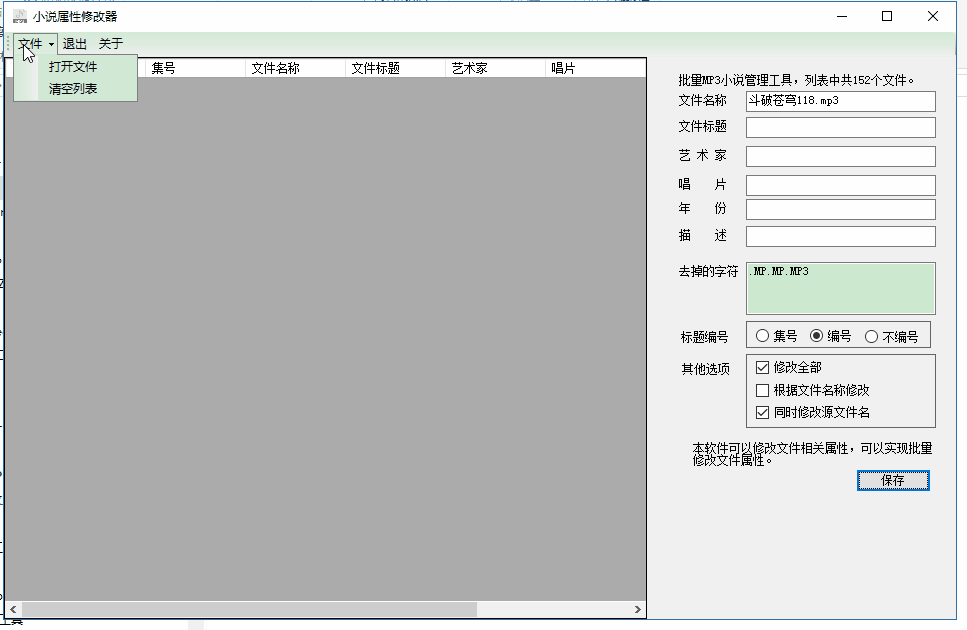
Task: Focus the 文件标题 text box
Action: 840,127
